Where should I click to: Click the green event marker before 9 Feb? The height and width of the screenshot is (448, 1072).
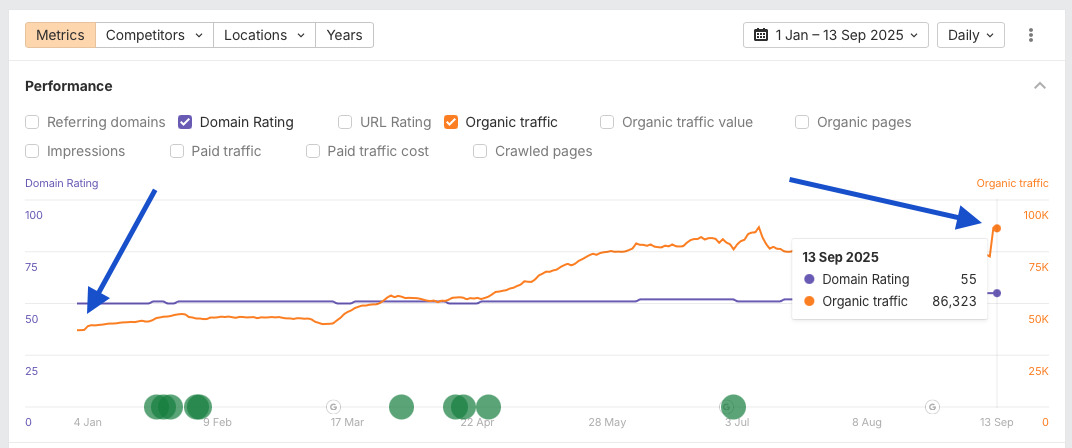198,407
